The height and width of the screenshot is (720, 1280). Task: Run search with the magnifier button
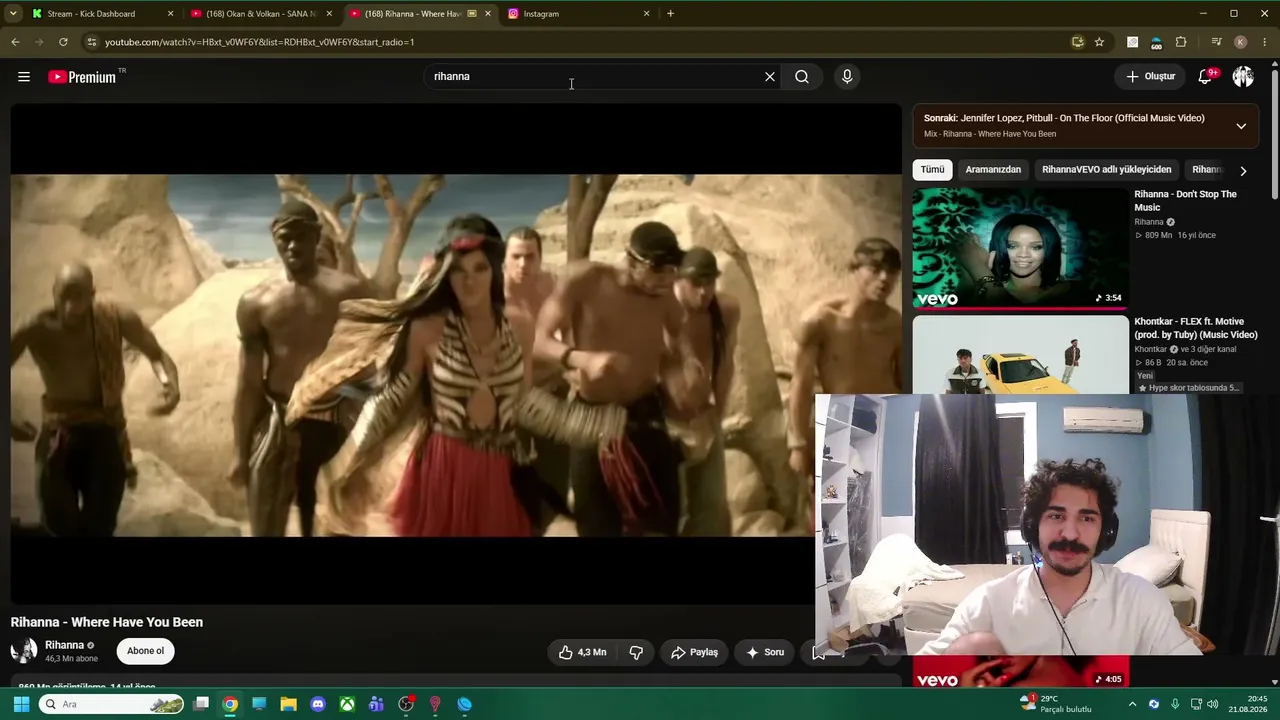pyautogui.click(x=802, y=77)
